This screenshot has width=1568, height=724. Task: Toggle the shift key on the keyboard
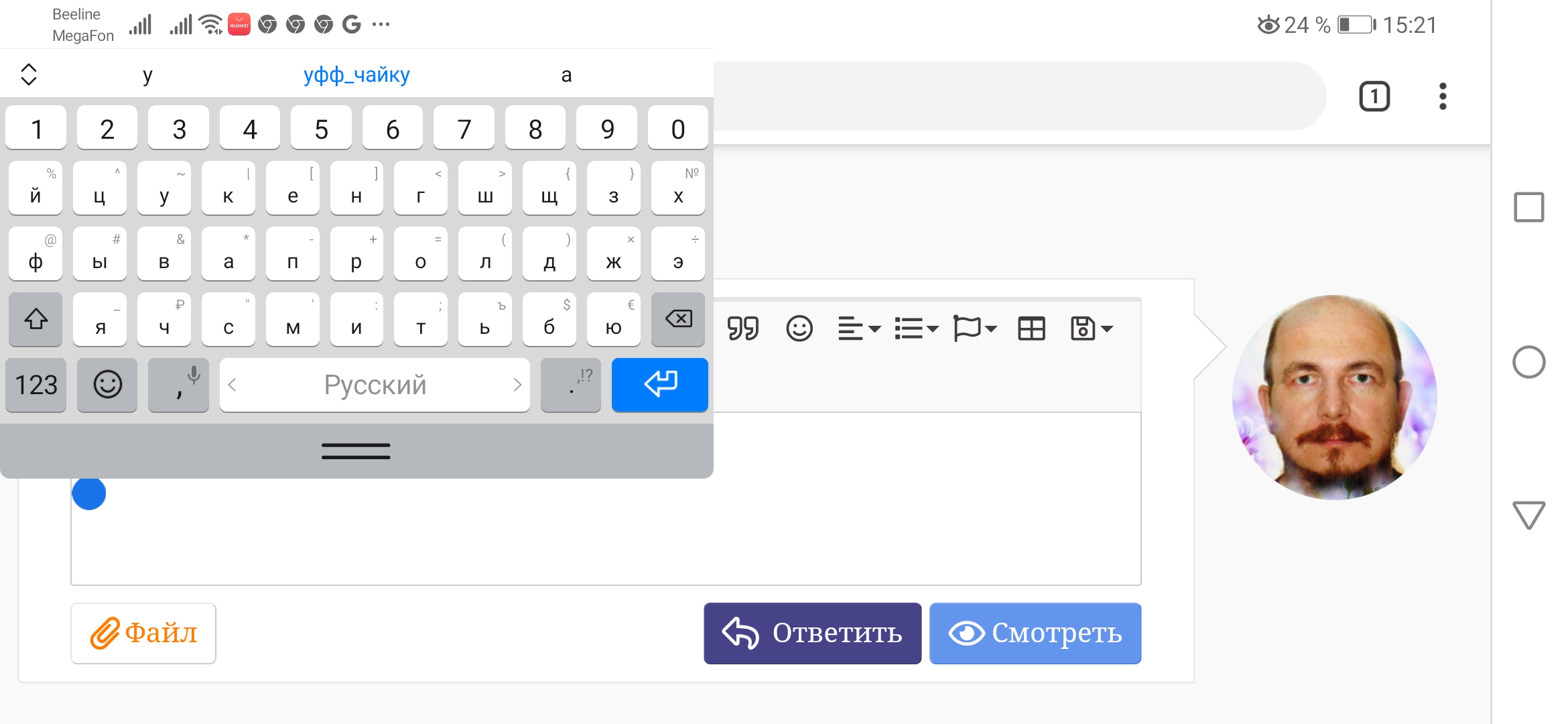pyautogui.click(x=36, y=319)
